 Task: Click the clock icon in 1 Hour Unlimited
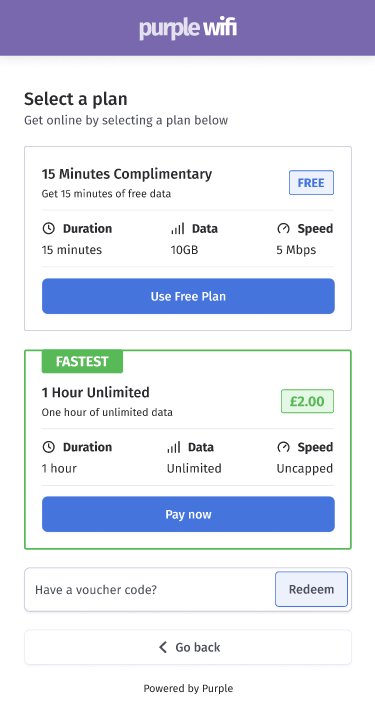[x=48, y=447]
